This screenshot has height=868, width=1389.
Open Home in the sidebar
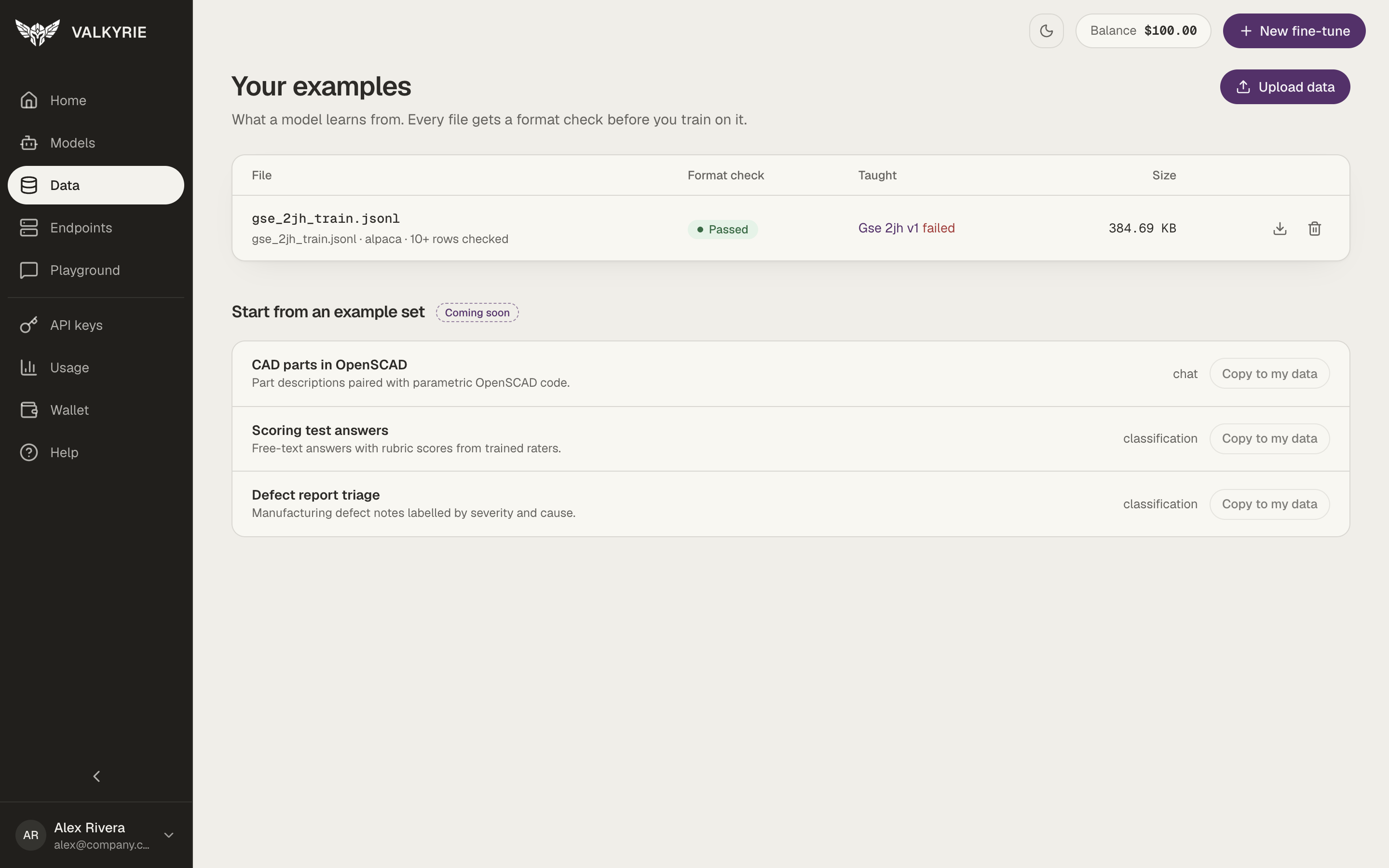click(x=96, y=100)
